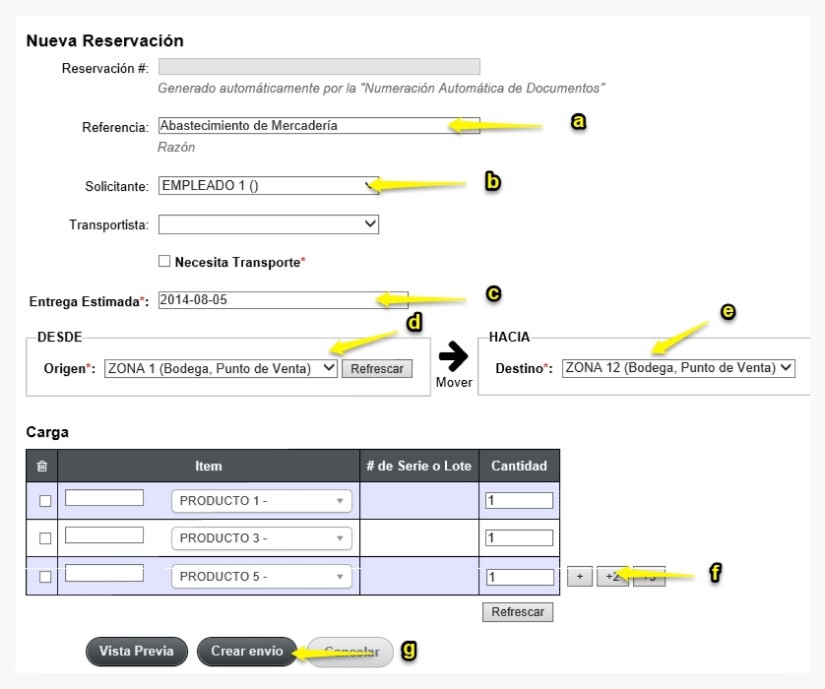Screen dimensions: 825x689
Task: Open the PRODUCTO 5 item selector
Action: [x=261, y=576]
